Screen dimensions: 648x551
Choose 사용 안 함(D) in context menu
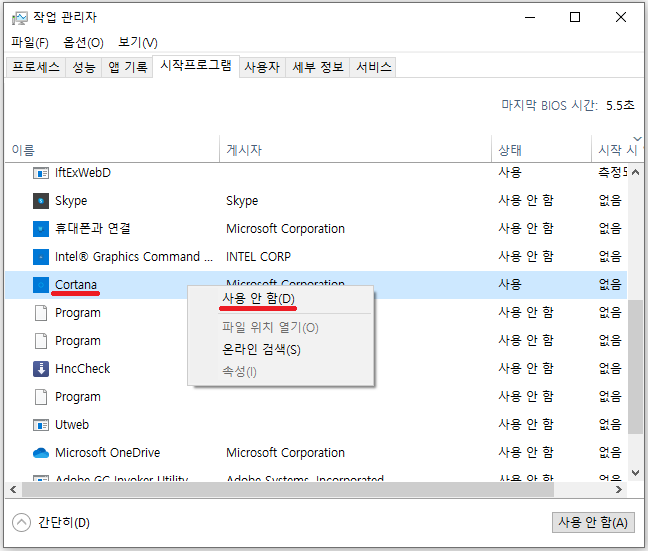[281, 299]
